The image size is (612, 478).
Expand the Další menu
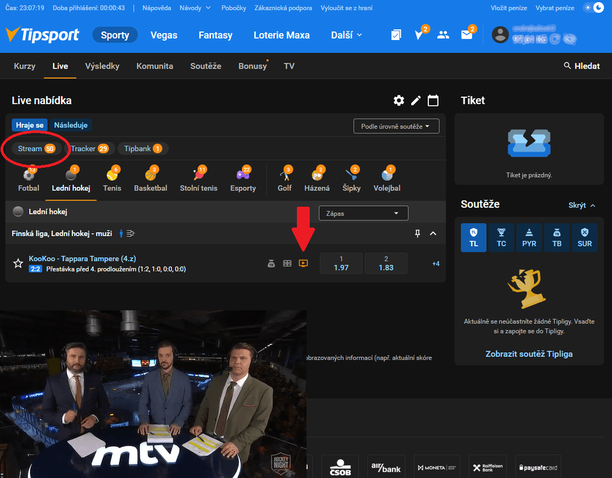click(347, 35)
